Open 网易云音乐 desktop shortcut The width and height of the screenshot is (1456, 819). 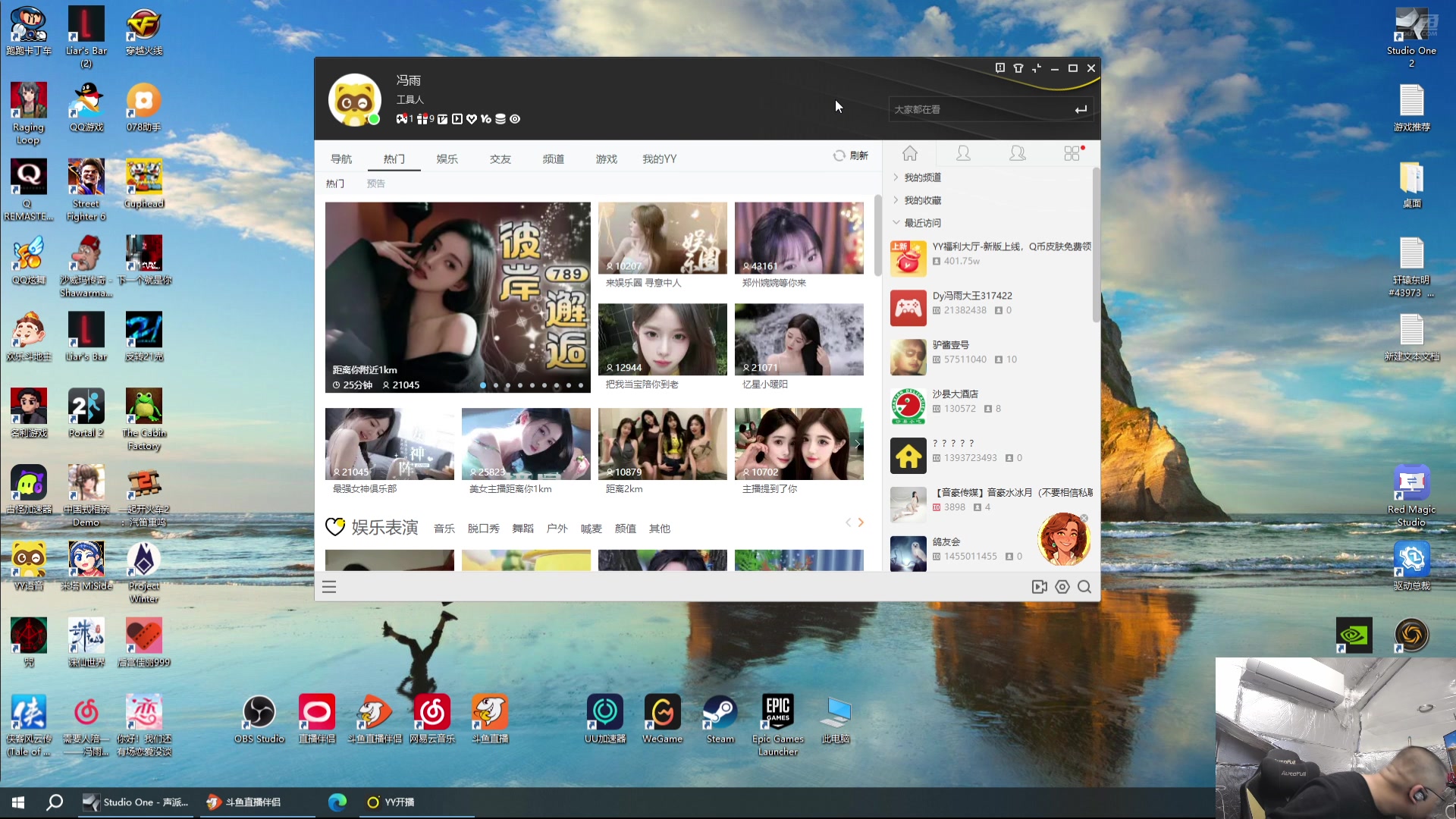(x=431, y=720)
